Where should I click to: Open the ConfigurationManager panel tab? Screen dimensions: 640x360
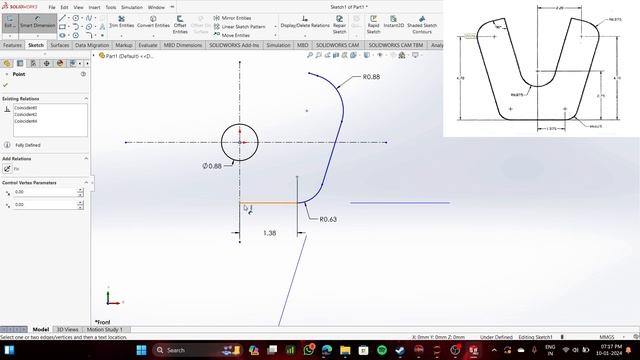[x=33, y=63]
